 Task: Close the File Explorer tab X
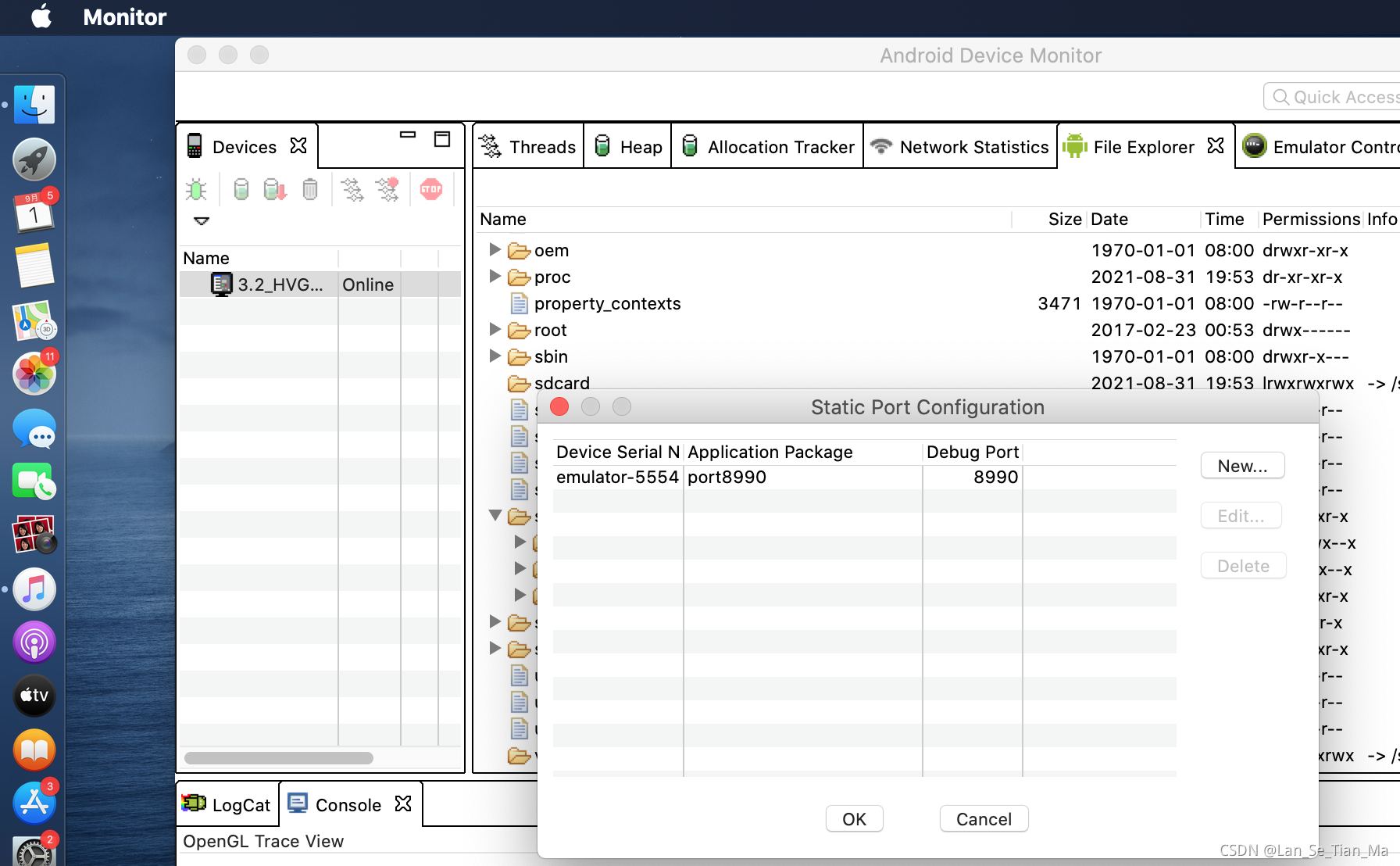point(1216,146)
